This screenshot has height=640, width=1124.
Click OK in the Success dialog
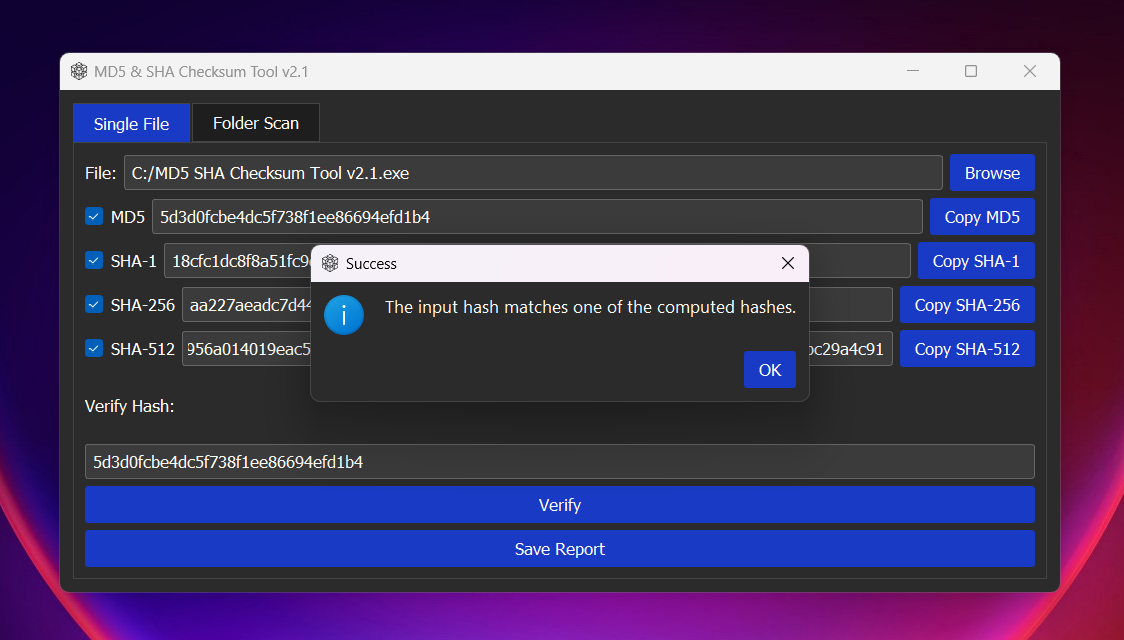pos(769,370)
